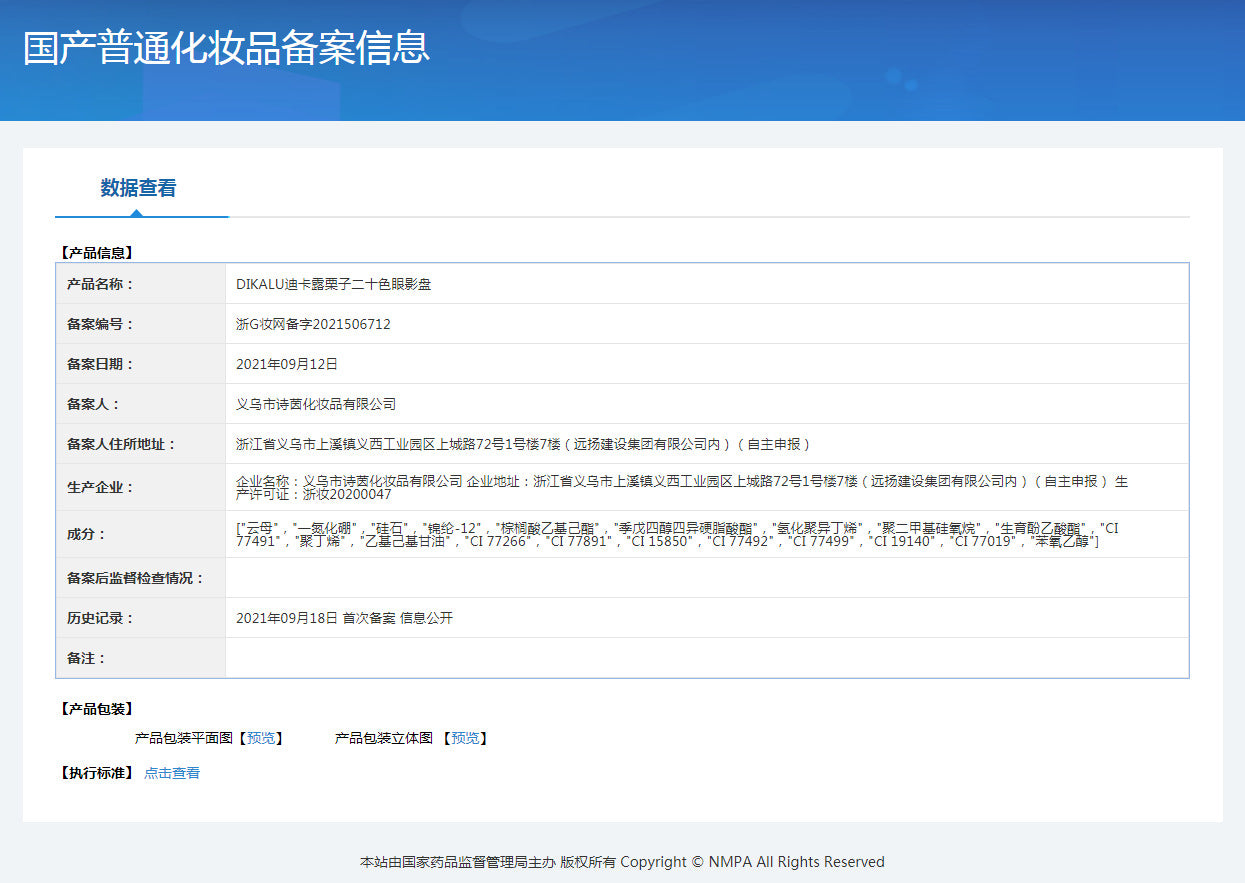Screen dimensions: 1245x883
Task: Open the 数据查看 tab
Action: point(138,188)
